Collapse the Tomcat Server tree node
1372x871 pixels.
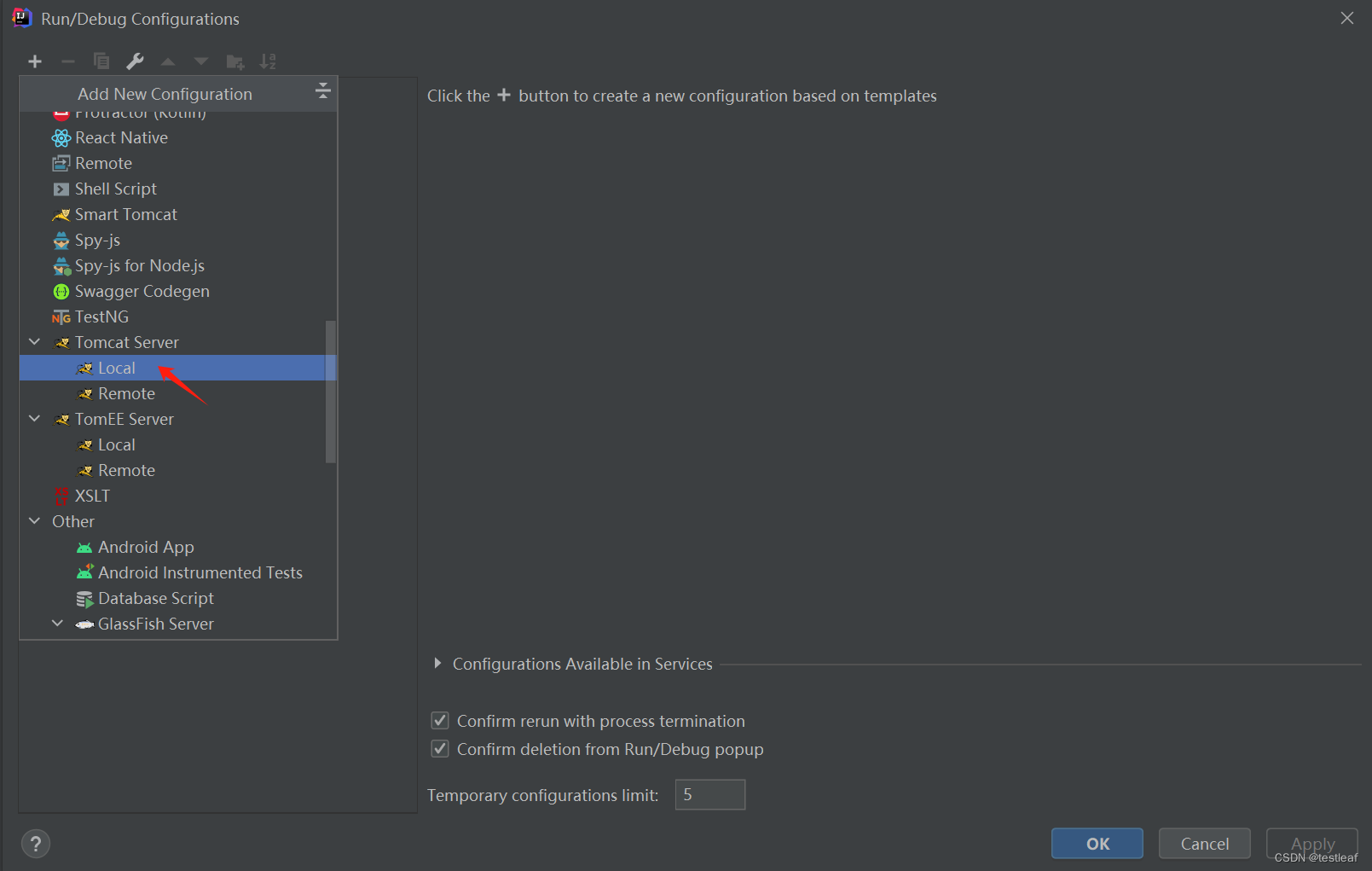pyautogui.click(x=35, y=342)
